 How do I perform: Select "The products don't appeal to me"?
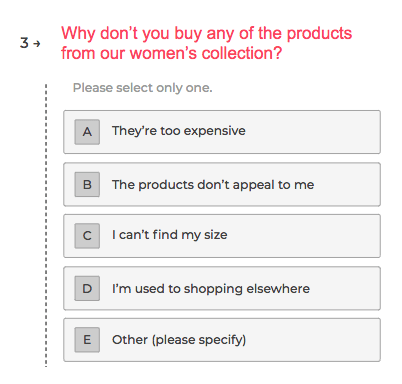click(x=213, y=185)
